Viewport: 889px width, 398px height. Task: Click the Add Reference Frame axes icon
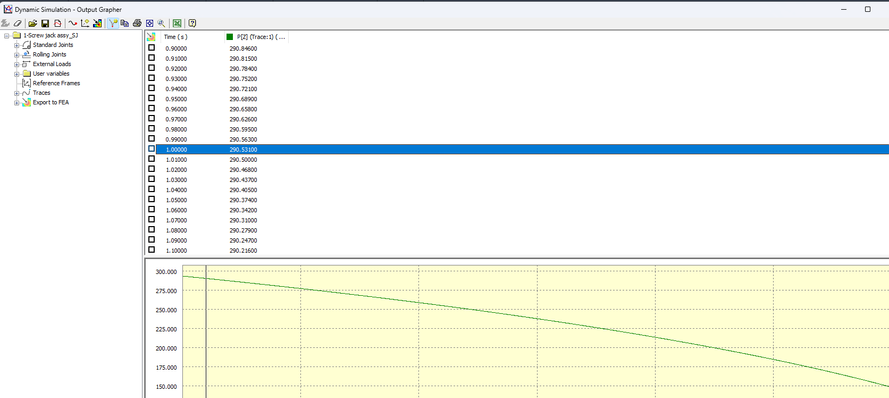coord(85,23)
